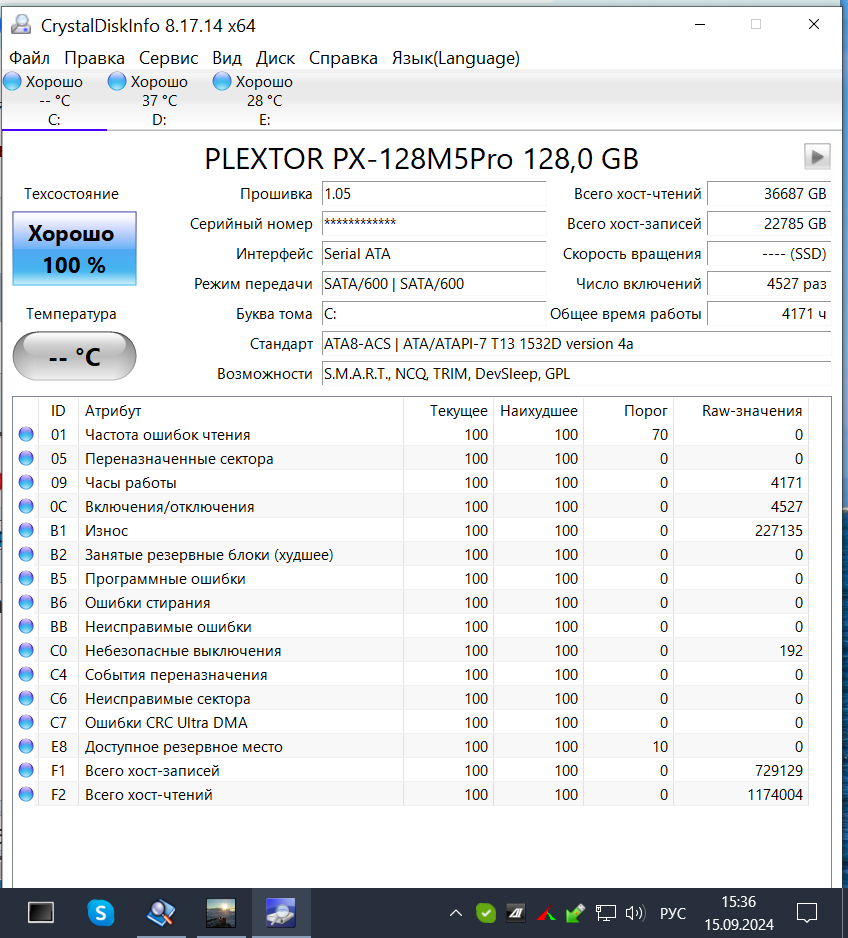Select drive C: tab
The image size is (848, 938).
pos(54,100)
